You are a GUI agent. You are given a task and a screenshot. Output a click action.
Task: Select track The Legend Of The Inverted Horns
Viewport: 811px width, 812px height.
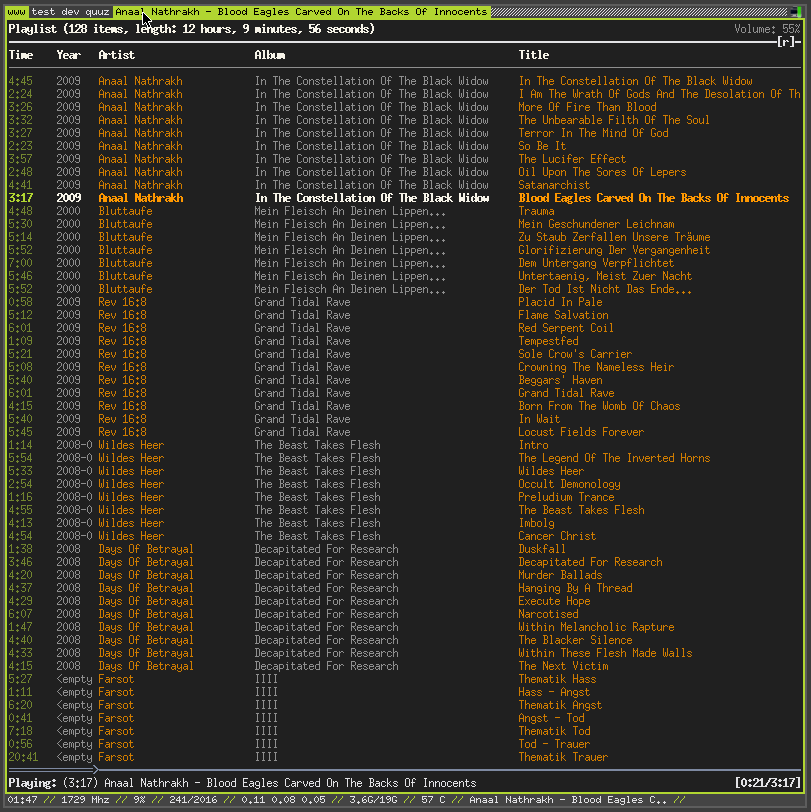(x=614, y=458)
